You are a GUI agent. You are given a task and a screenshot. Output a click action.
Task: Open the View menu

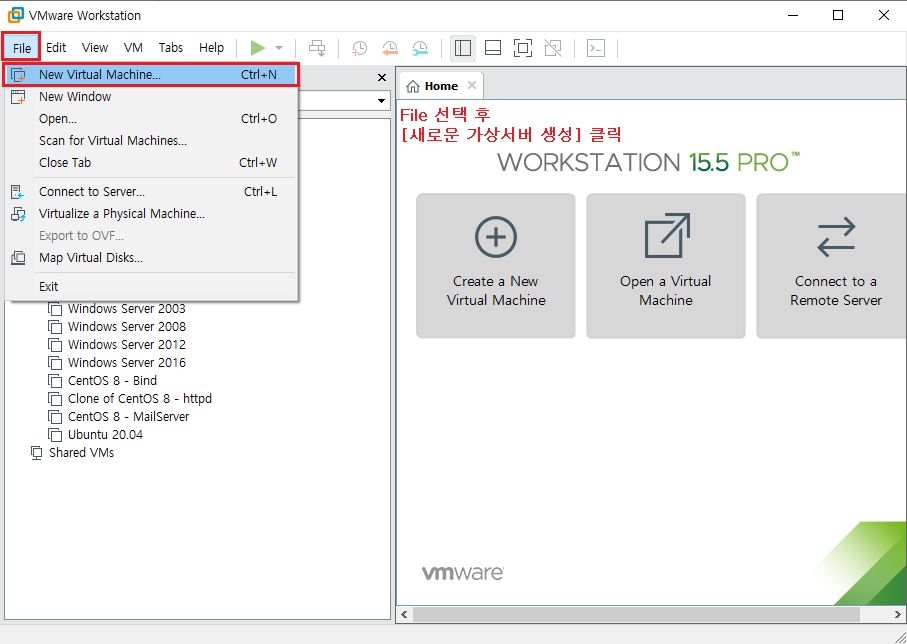[95, 47]
